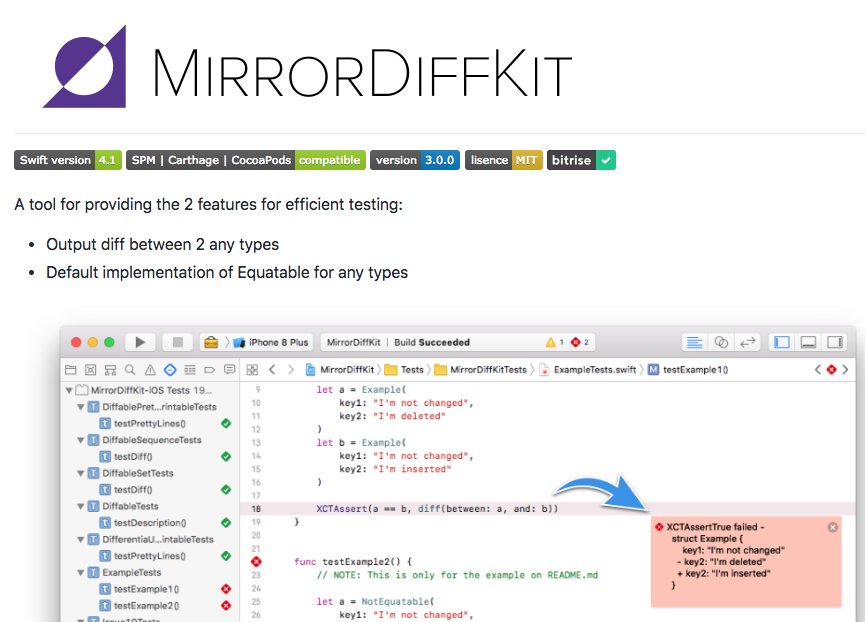Viewport: 865px width, 622px height.
Task: Collapse the MirrorDiffKit-iOS Tests root node
Action: pyautogui.click(x=70, y=390)
